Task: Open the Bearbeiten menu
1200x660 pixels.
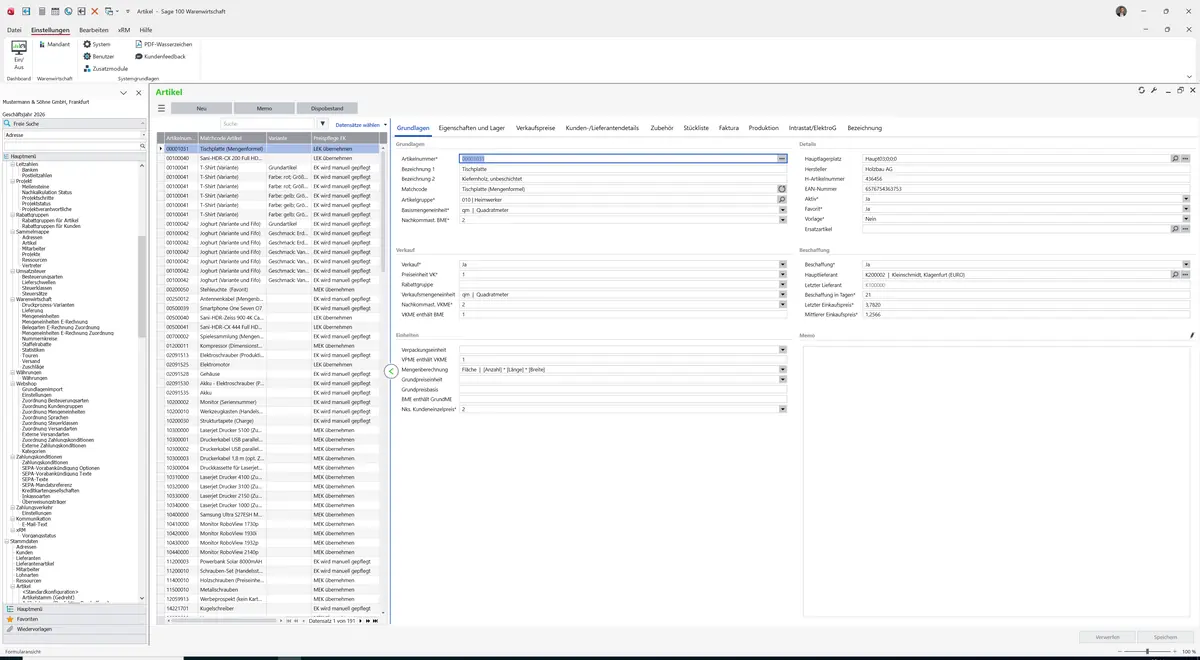Action: pos(94,30)
